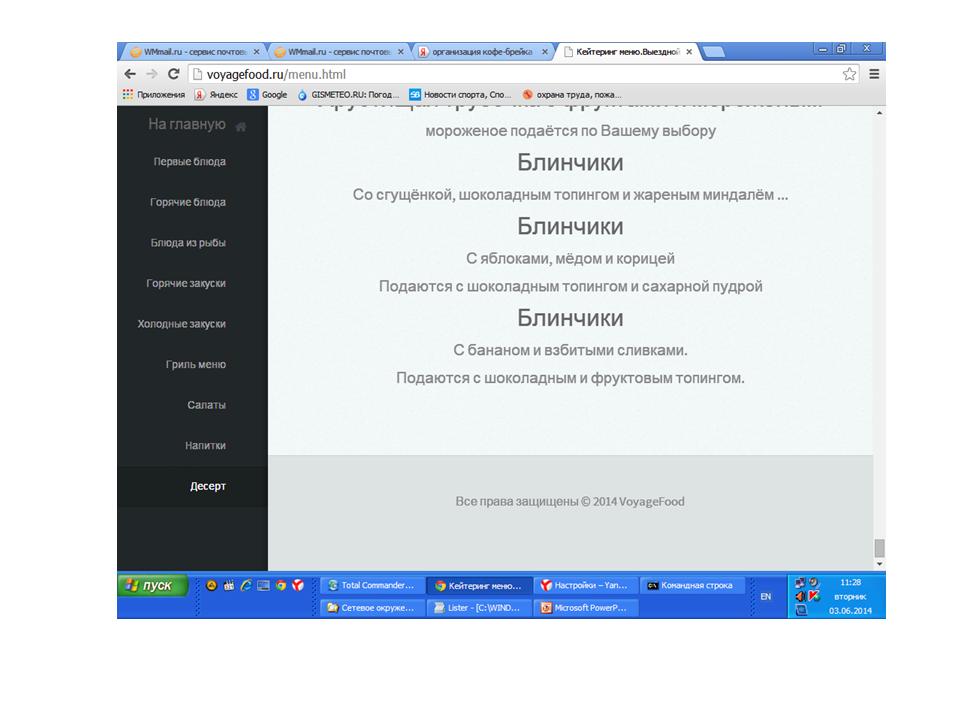Image resolution: width=960 pixels, height=720 pixels.
Task: Reload the voyagefood.ru page
Action: 174,74
